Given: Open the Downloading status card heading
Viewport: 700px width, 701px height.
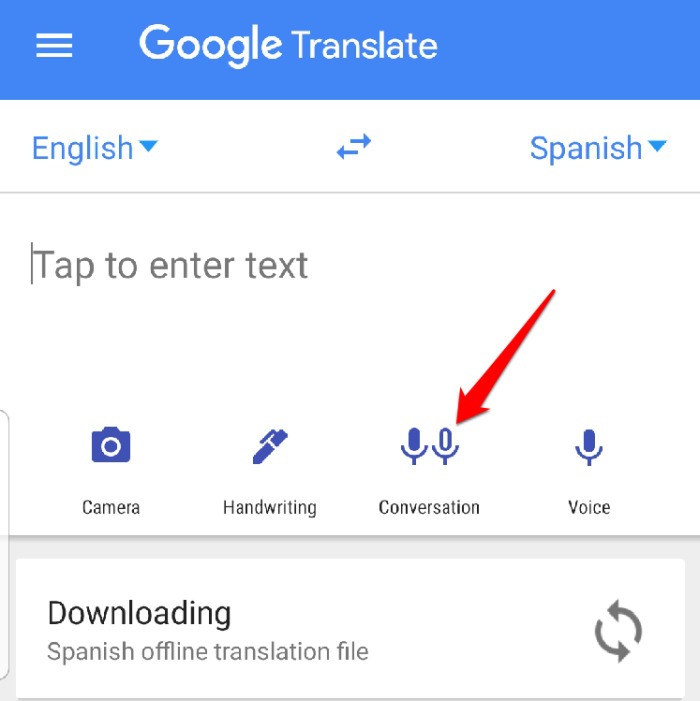Looking at the screenshot, I should (139, 613).
